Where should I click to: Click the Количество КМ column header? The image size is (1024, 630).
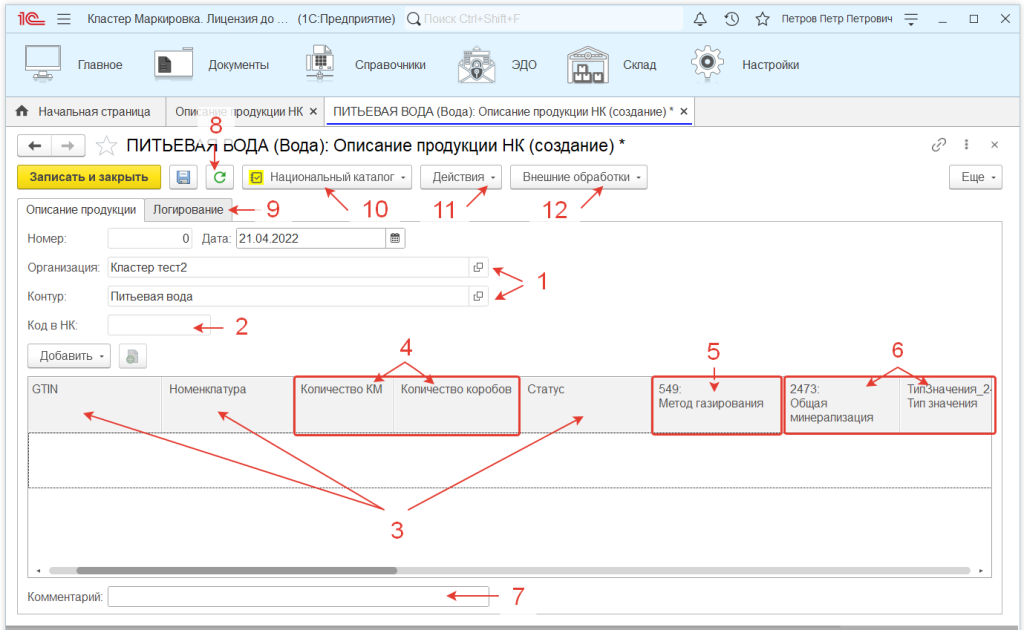tap(344, 404)
